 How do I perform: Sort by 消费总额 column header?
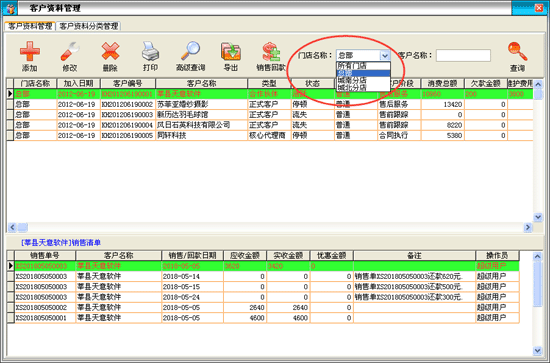(x=442, y=83)
